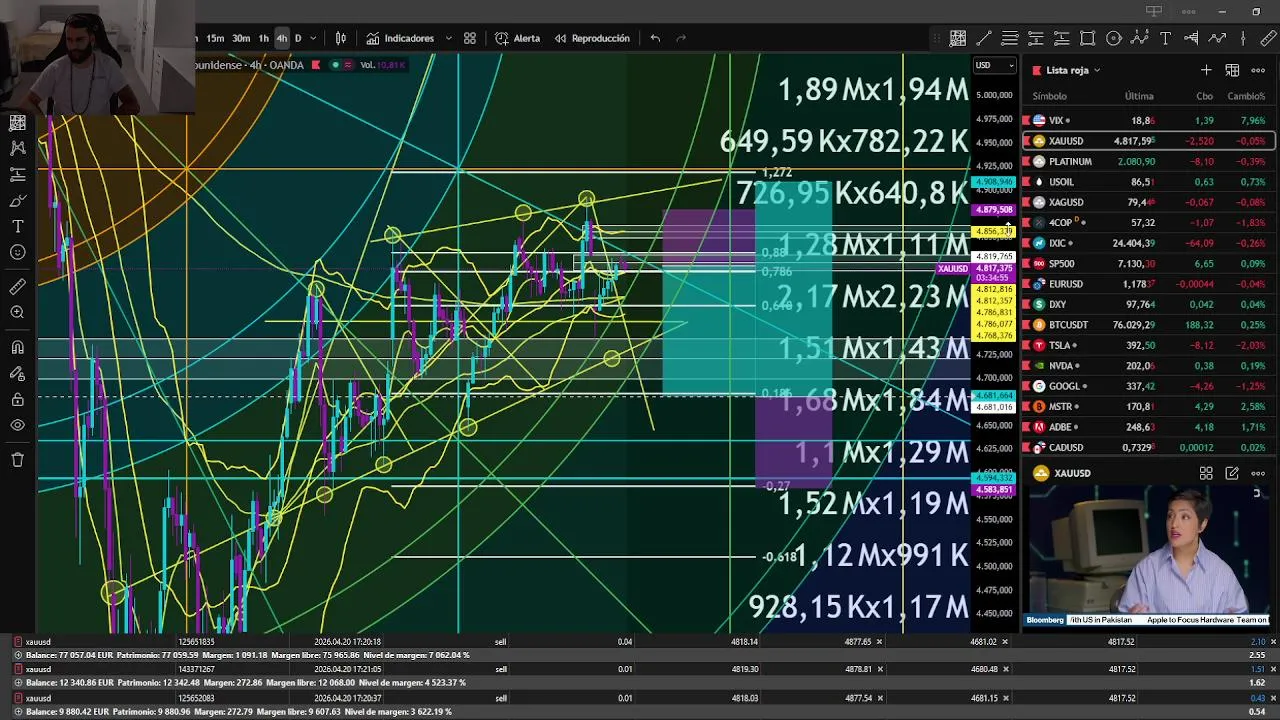Image resolution: width=1280 pixels, height=720 pixels.
Task: Open the layout templates grid icon
Action: 470,38
